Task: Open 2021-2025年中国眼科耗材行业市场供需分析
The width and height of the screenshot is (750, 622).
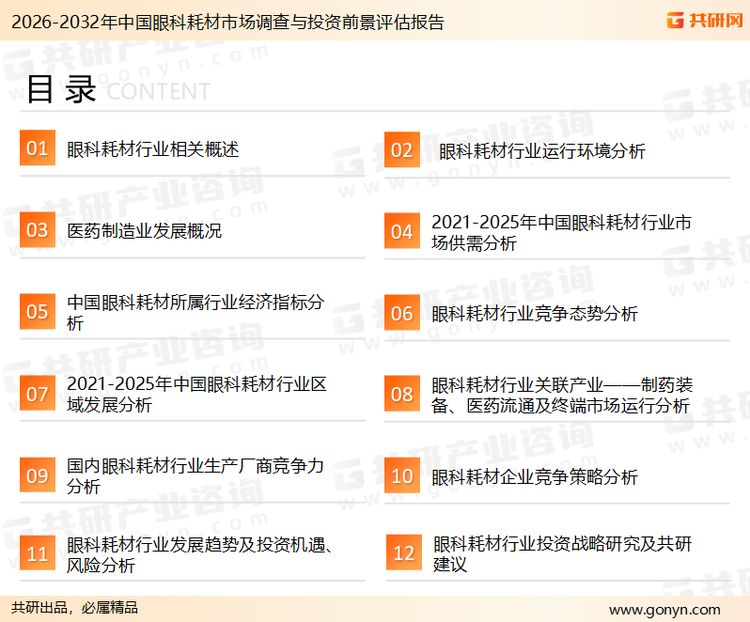Action: coord(561,232)
